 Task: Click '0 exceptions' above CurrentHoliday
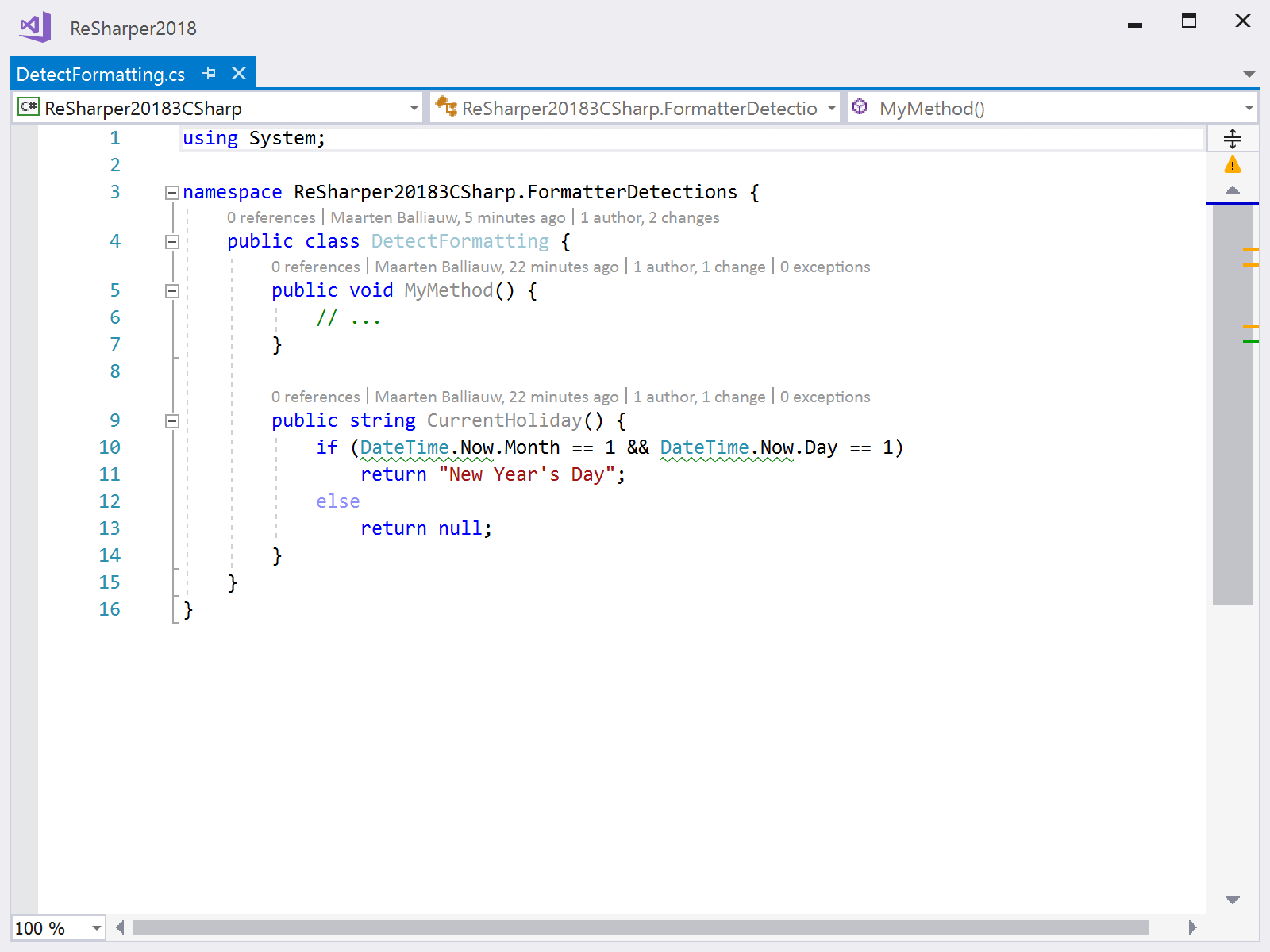coord(825,397)
